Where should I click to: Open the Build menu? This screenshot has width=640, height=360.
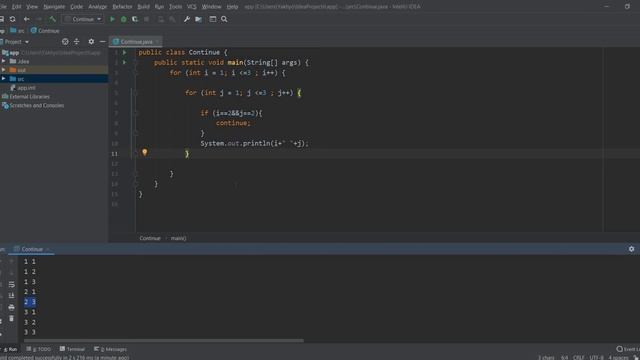(x=143, y=7)
